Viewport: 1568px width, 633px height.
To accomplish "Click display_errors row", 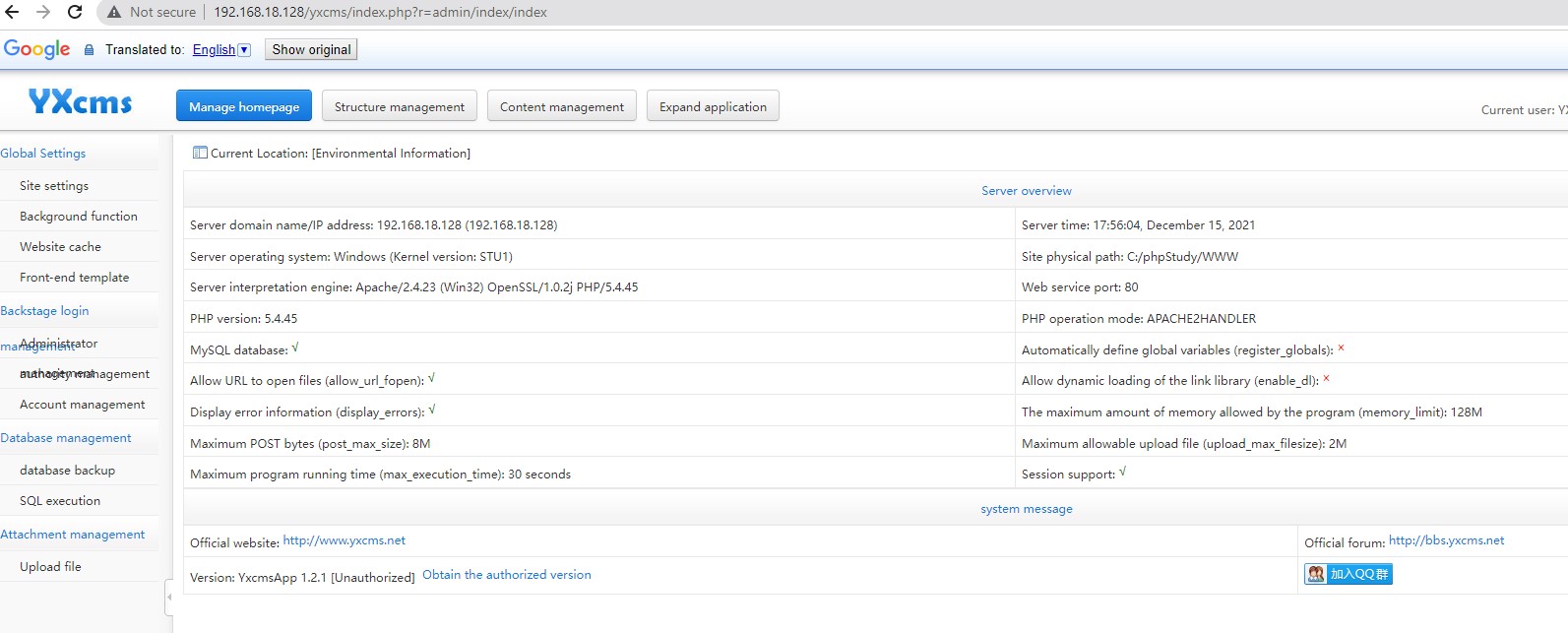I will (598, 411).
